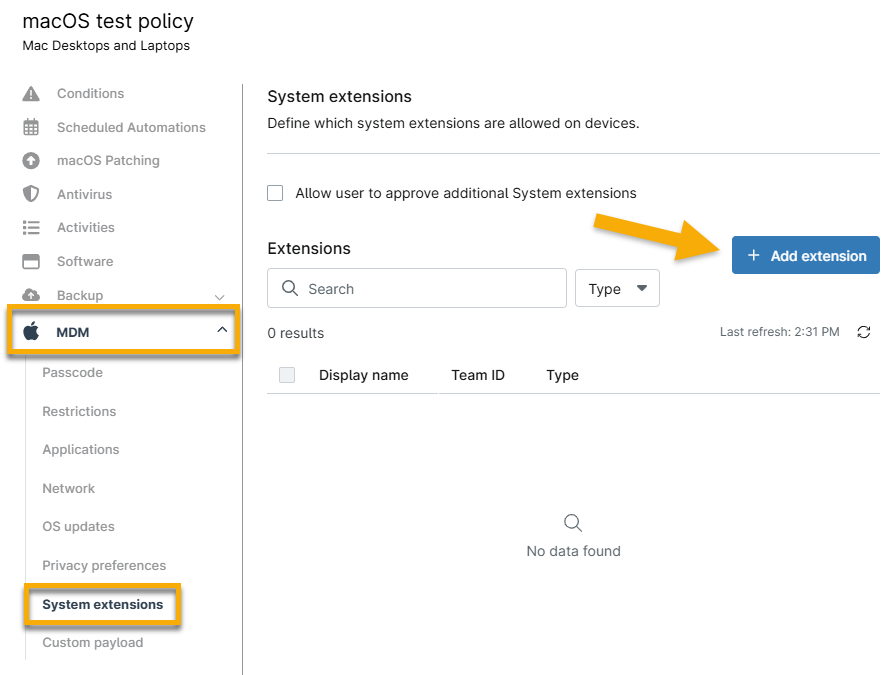Select Custom payload in sidebar

pyautogui.click(x=92, y=643)
